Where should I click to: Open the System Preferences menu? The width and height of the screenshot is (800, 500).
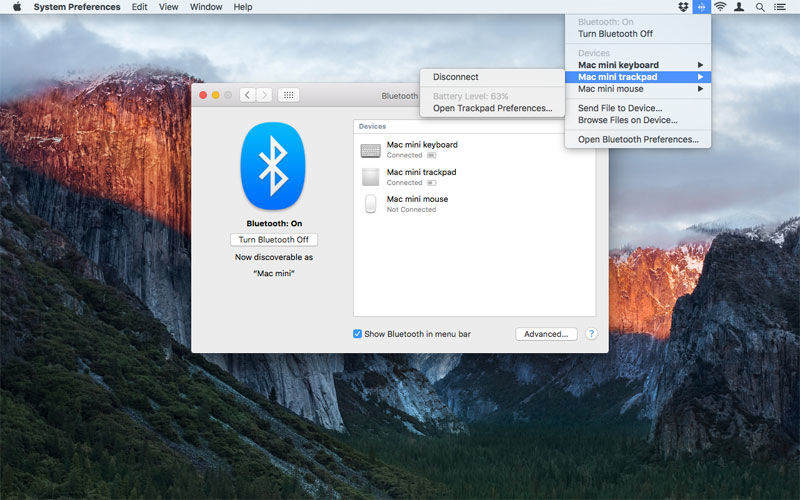(x=77, y=7)
